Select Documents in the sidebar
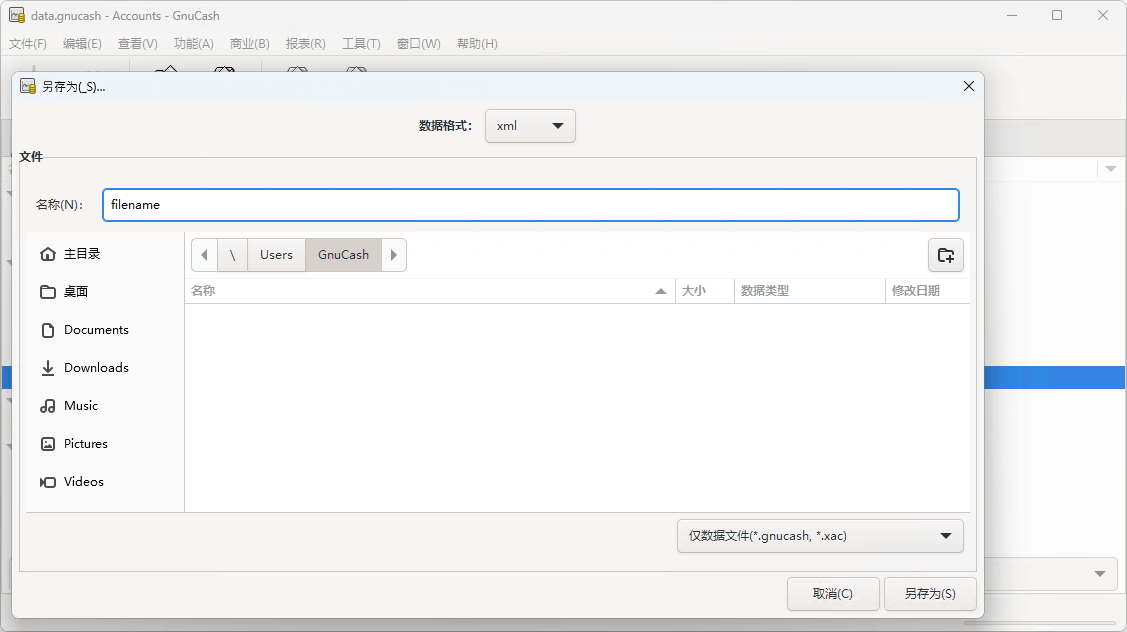Image resolution: width=1127 pixels, height=632 pixels. click(95, 330)
